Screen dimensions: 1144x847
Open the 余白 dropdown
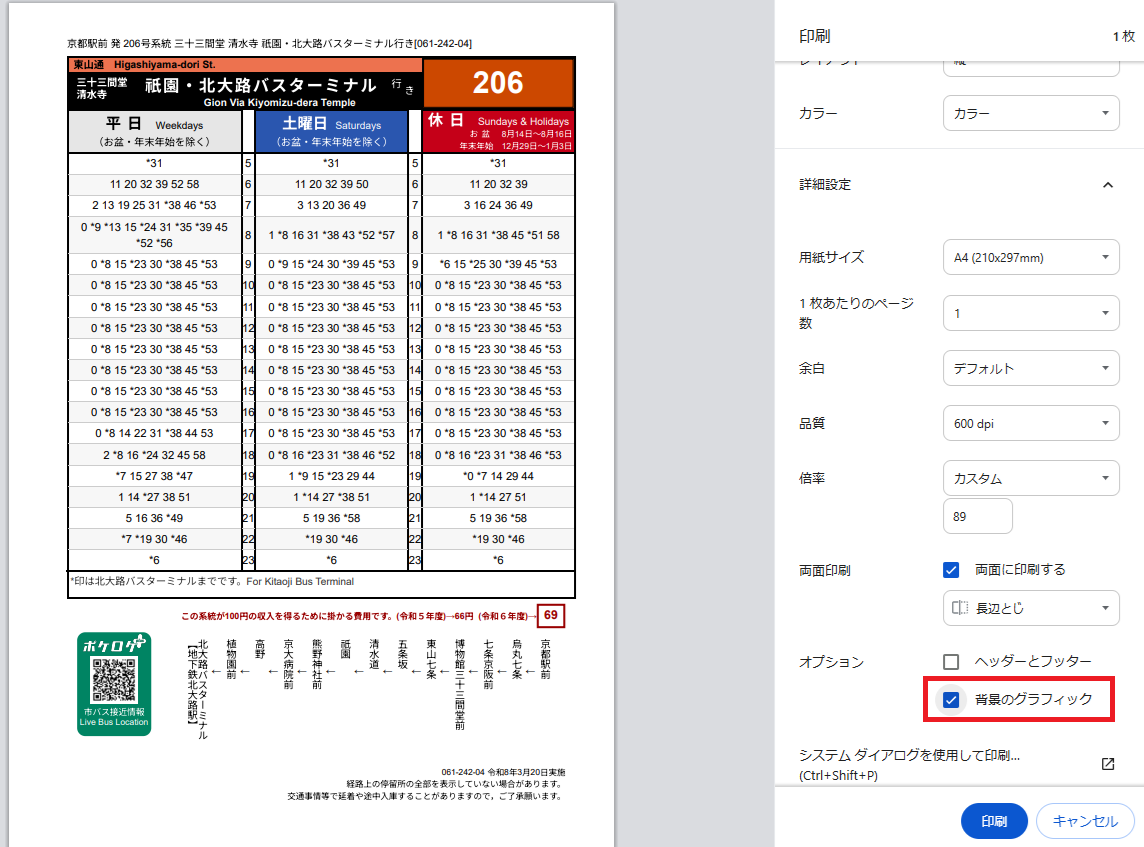pyautogui.click(x=1031, y=368)
